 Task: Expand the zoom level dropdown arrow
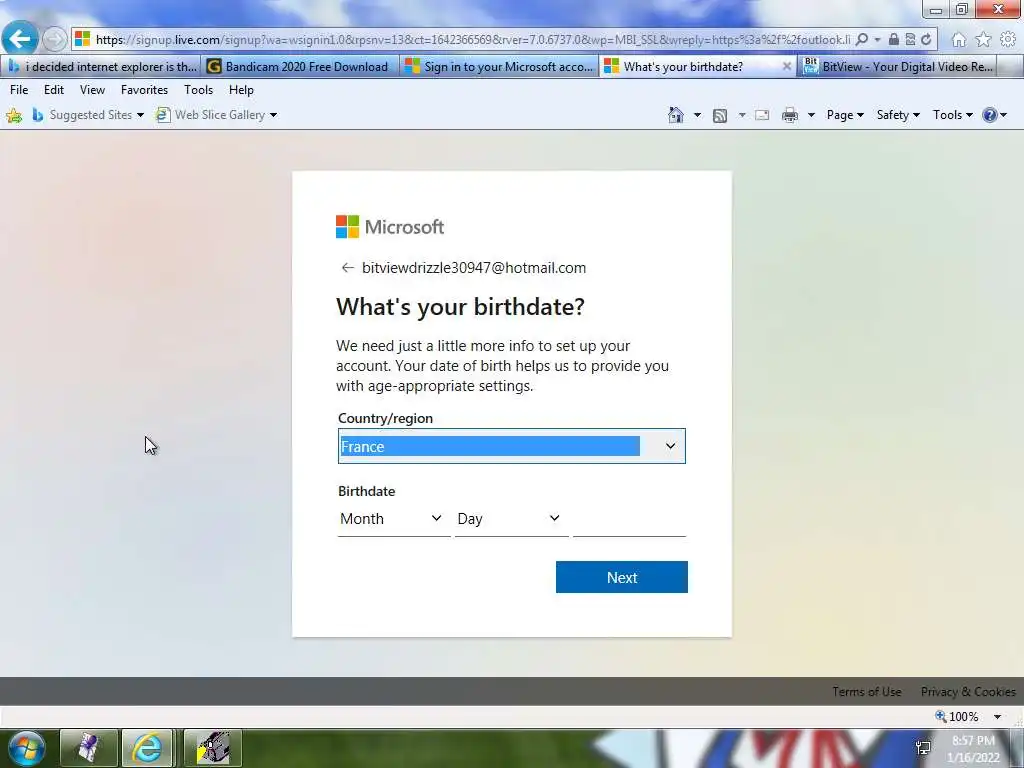point(997,717)
